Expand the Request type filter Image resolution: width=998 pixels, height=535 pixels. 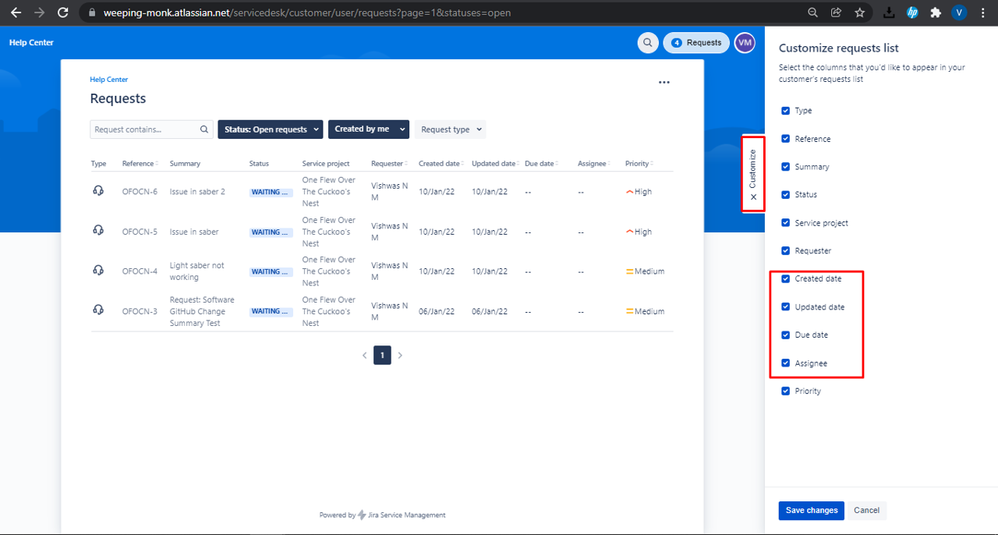tap(450, 129)
